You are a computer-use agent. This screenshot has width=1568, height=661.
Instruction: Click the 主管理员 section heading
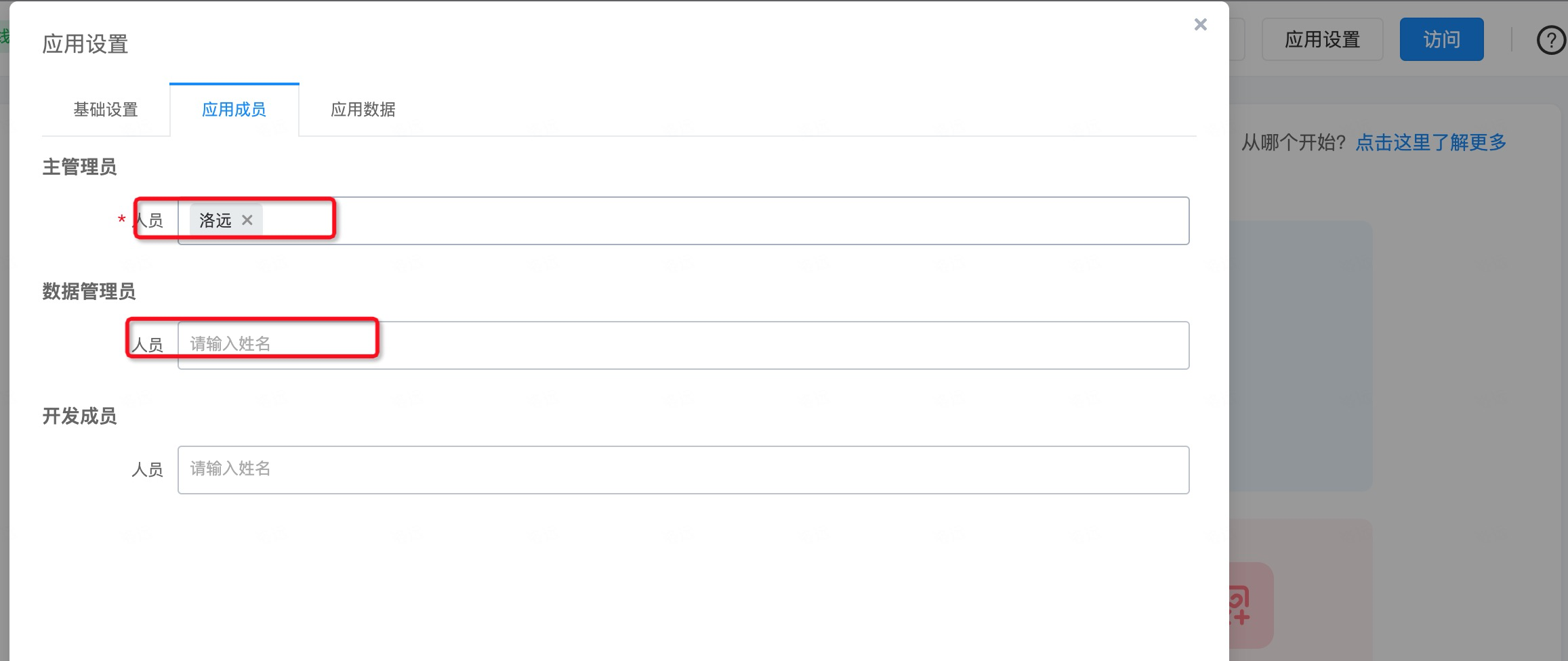[79, 167]
